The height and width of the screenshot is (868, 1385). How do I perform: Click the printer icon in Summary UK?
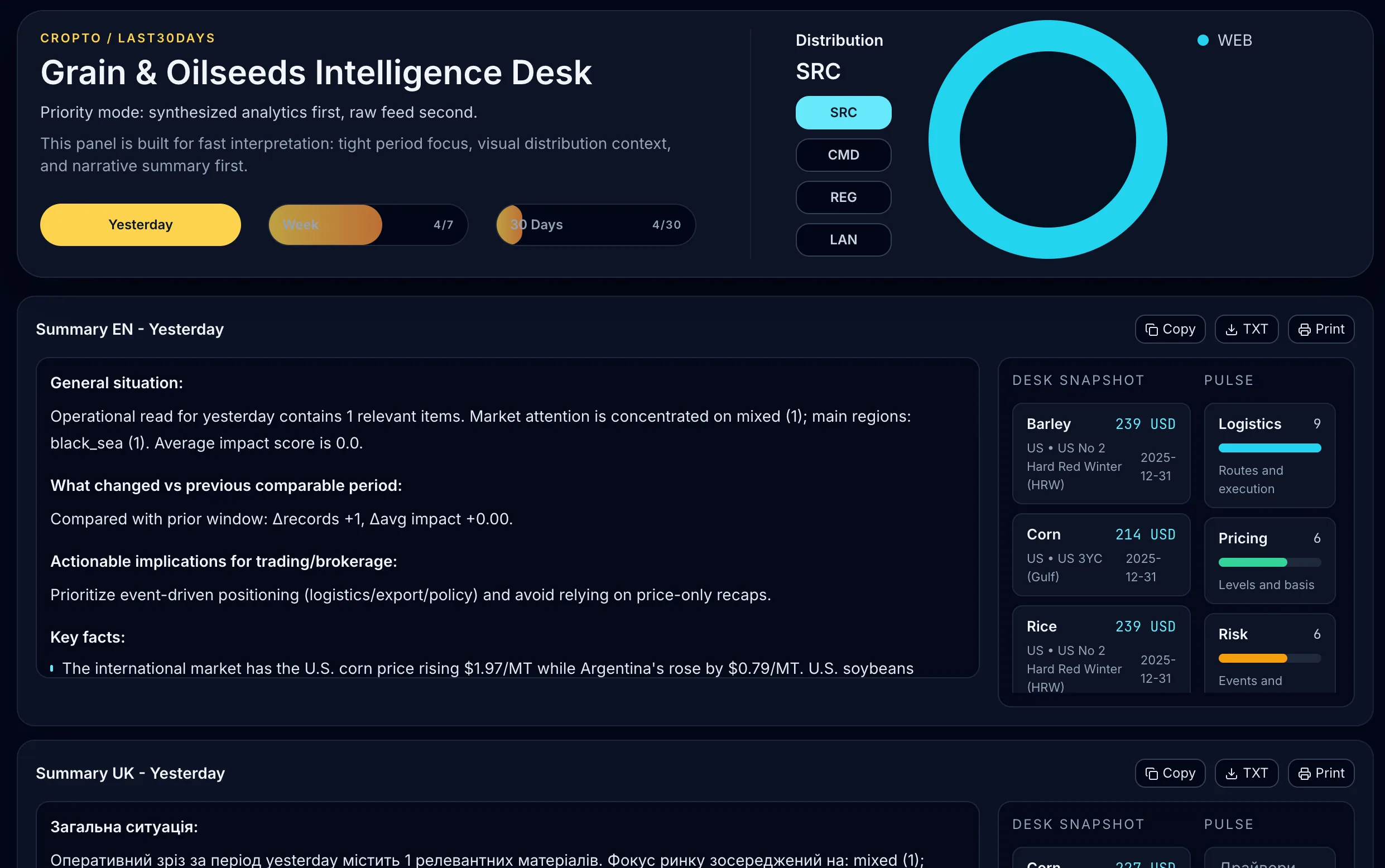tap(1304, 774)
